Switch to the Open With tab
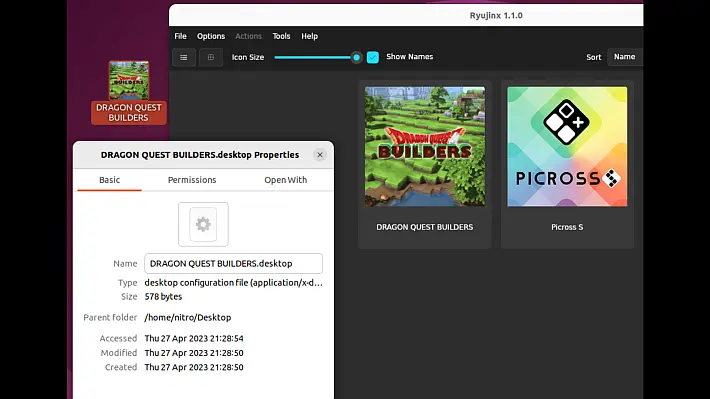Viewport: 710px width, 399px height. click(x=286, y=180)
